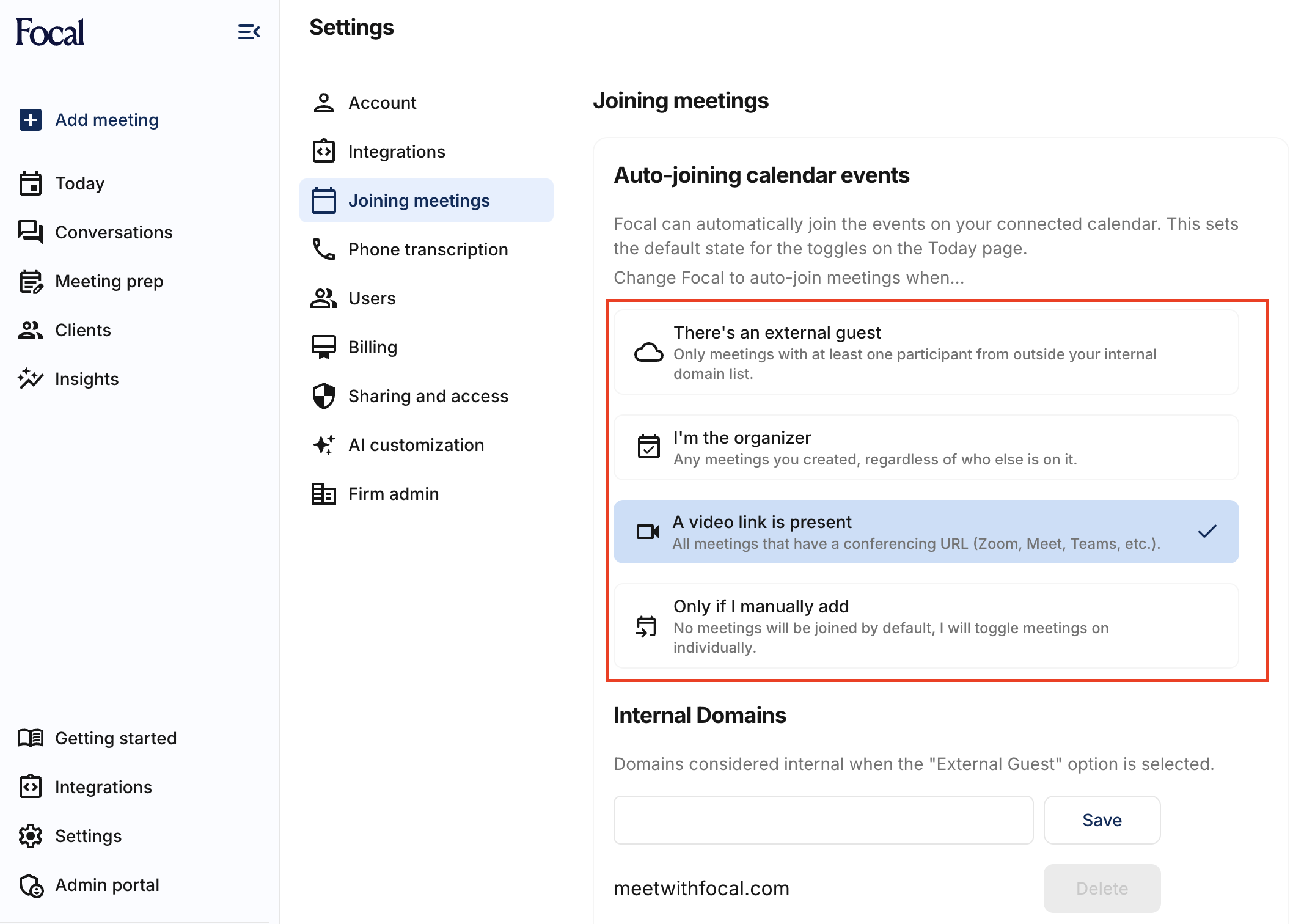Open Conversations chat icon

pos(31,232)
